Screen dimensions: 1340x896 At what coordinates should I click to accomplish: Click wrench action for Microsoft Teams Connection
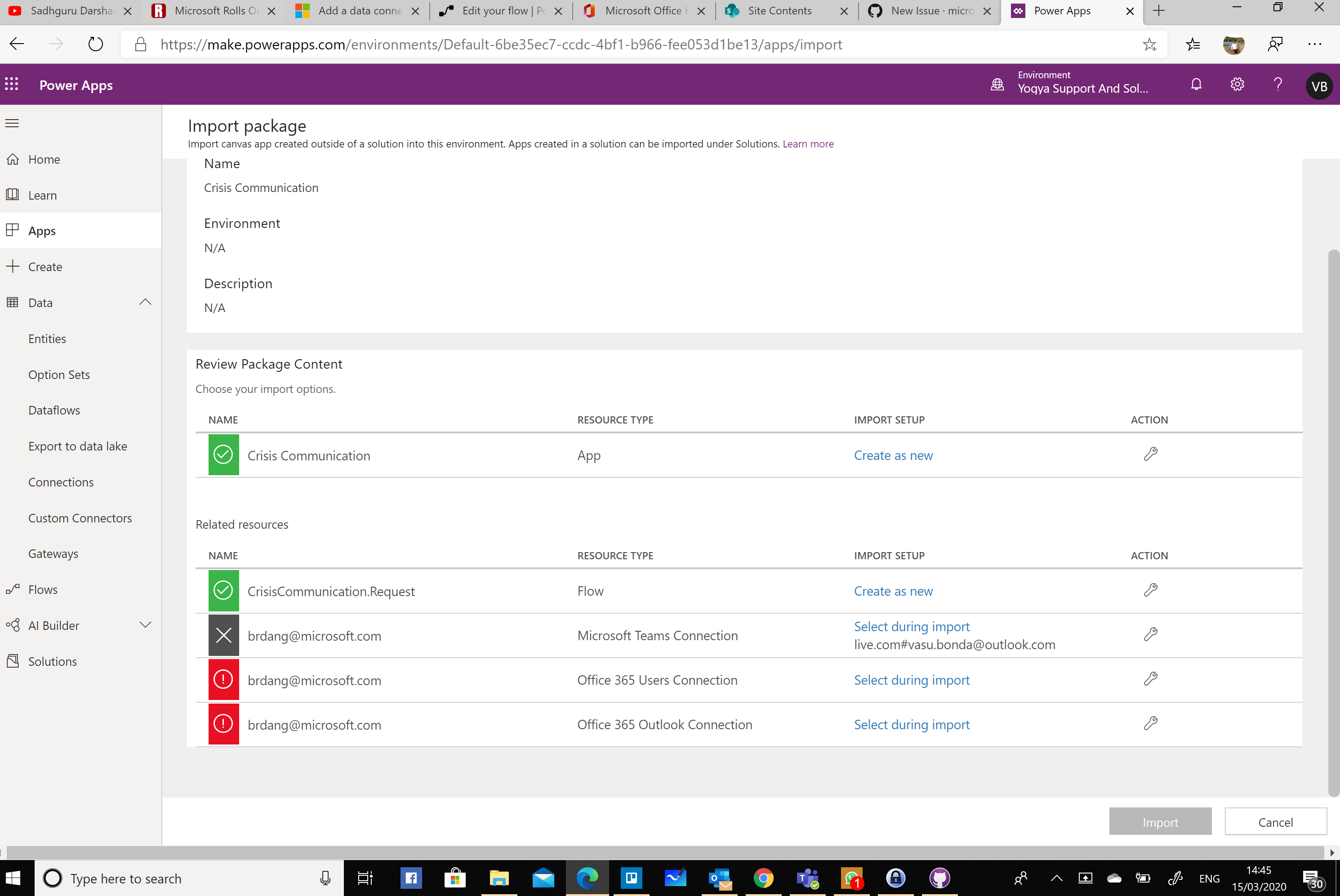(x=1150, y=634)
